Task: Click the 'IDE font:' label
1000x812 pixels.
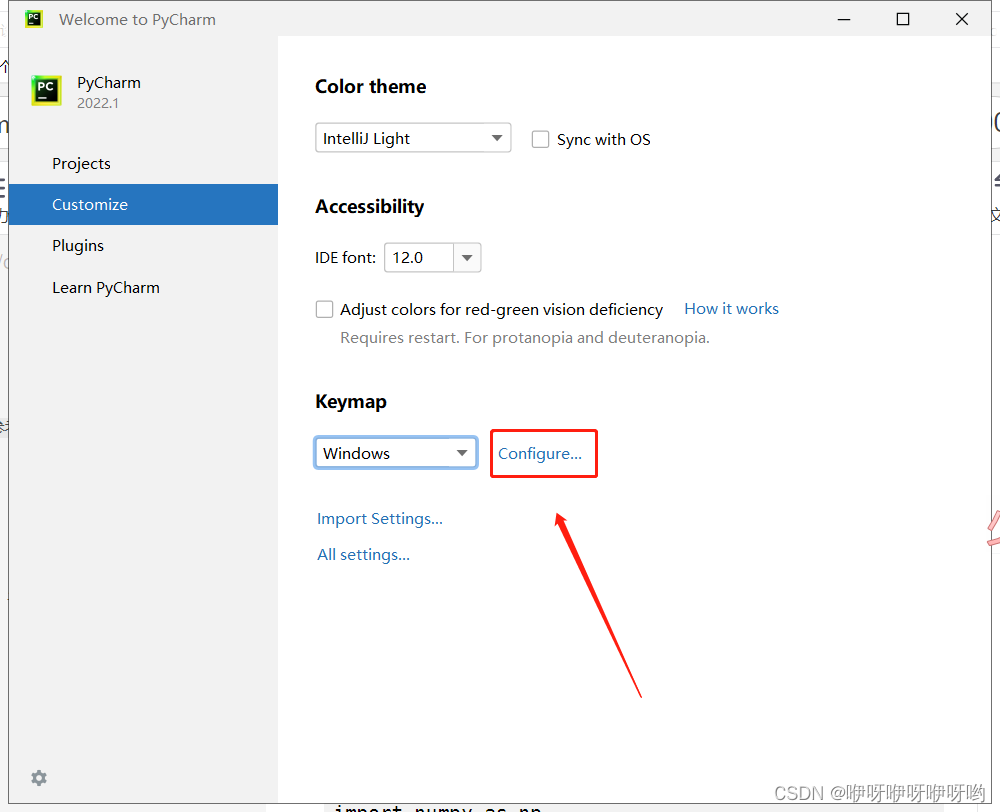Action: coord(345,258)
